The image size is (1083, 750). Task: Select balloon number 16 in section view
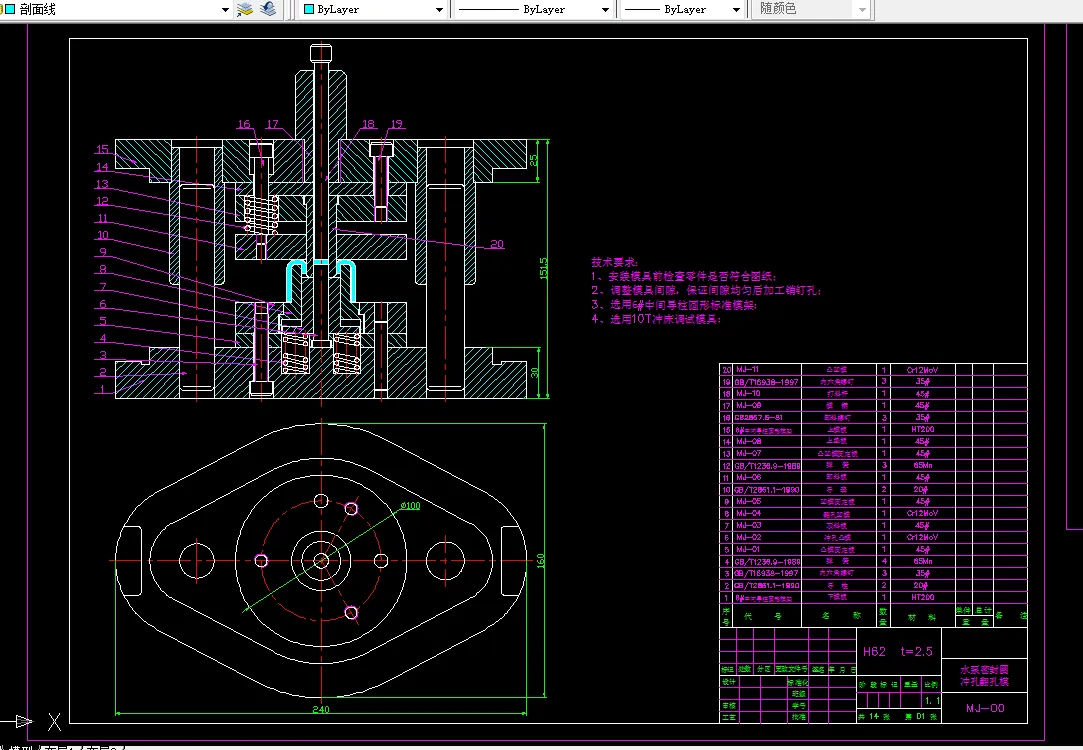pyautogui.click(x=244, y=124)
